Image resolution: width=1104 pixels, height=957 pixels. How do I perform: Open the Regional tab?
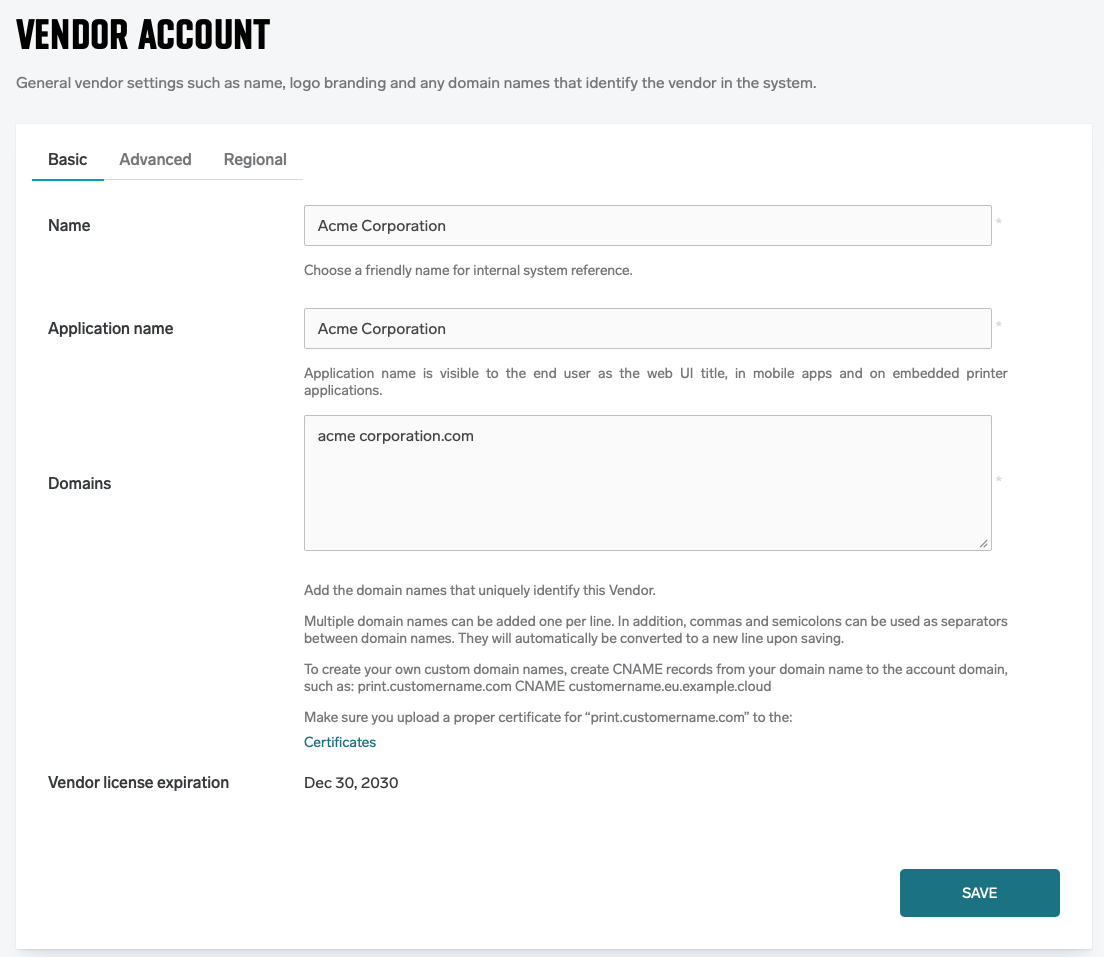255,159
